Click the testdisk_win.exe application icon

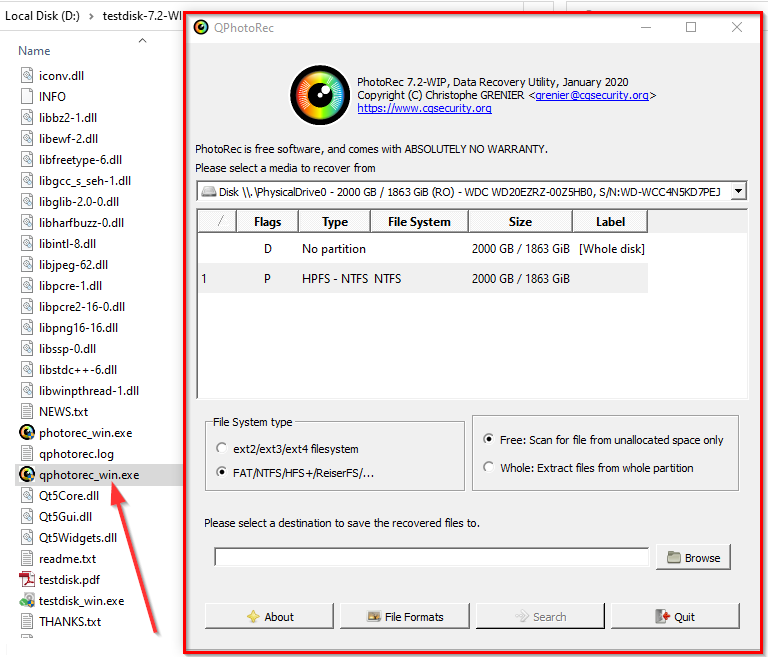(27, 601)
